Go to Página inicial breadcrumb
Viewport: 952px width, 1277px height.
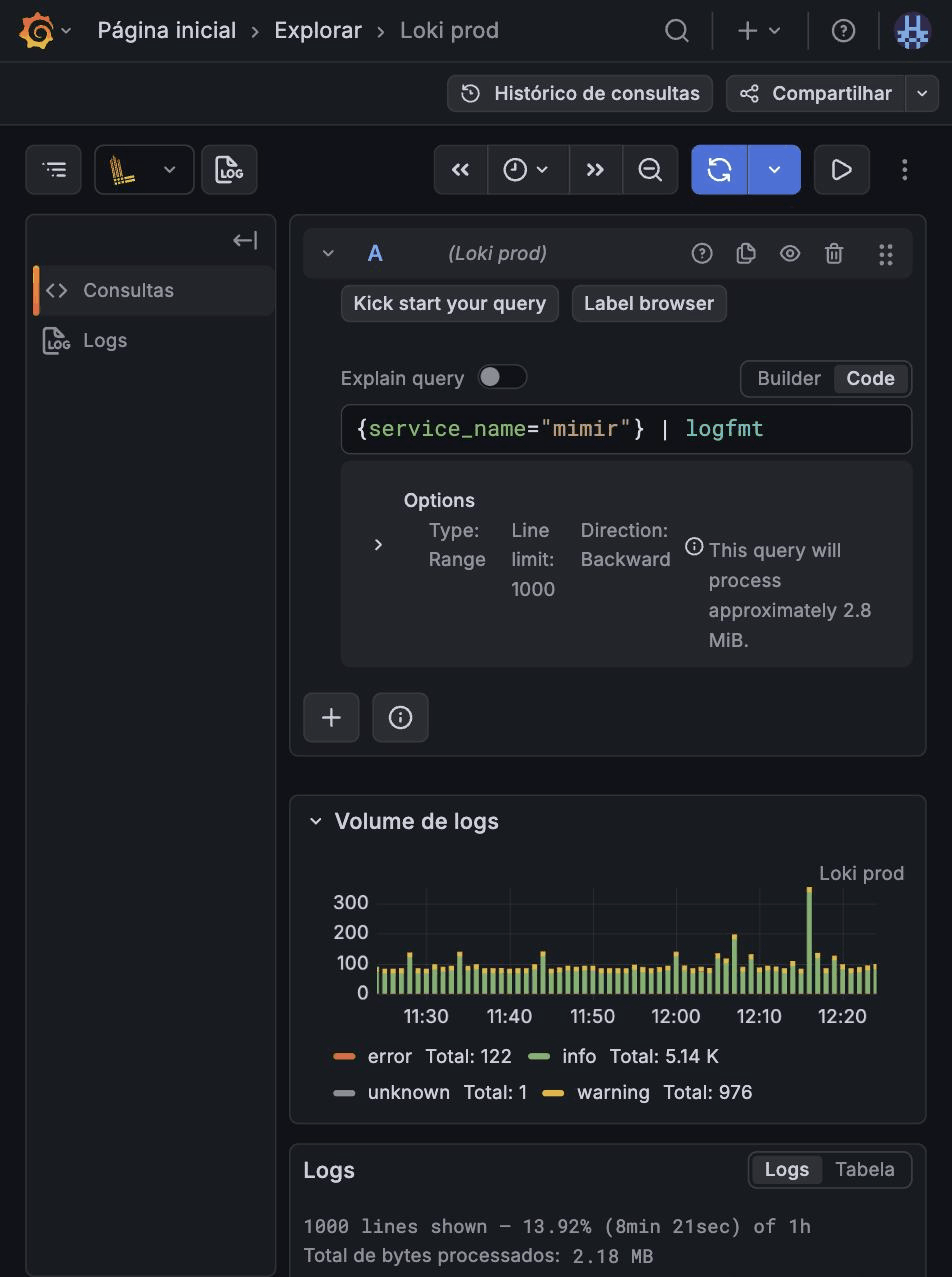point(167,31)
